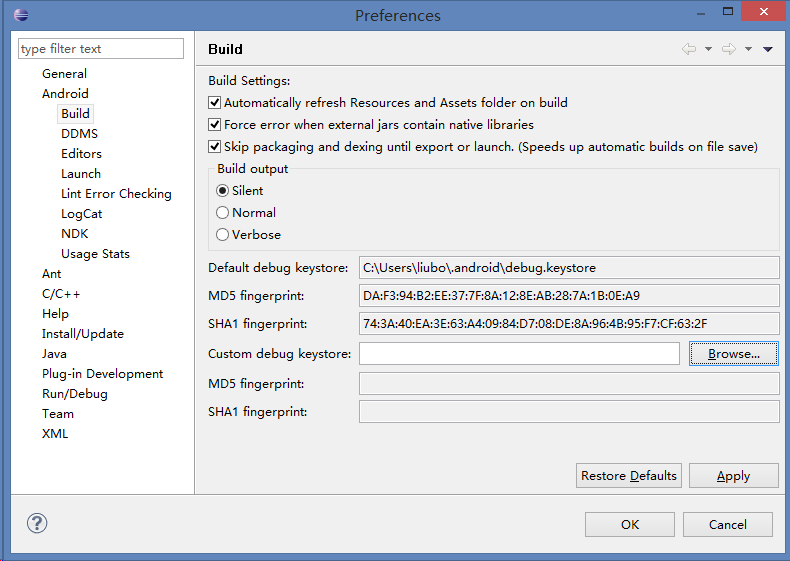790x561 pixels.
Task: Click the Eclipse icon in the title bar
Action: tap(21, 15)
